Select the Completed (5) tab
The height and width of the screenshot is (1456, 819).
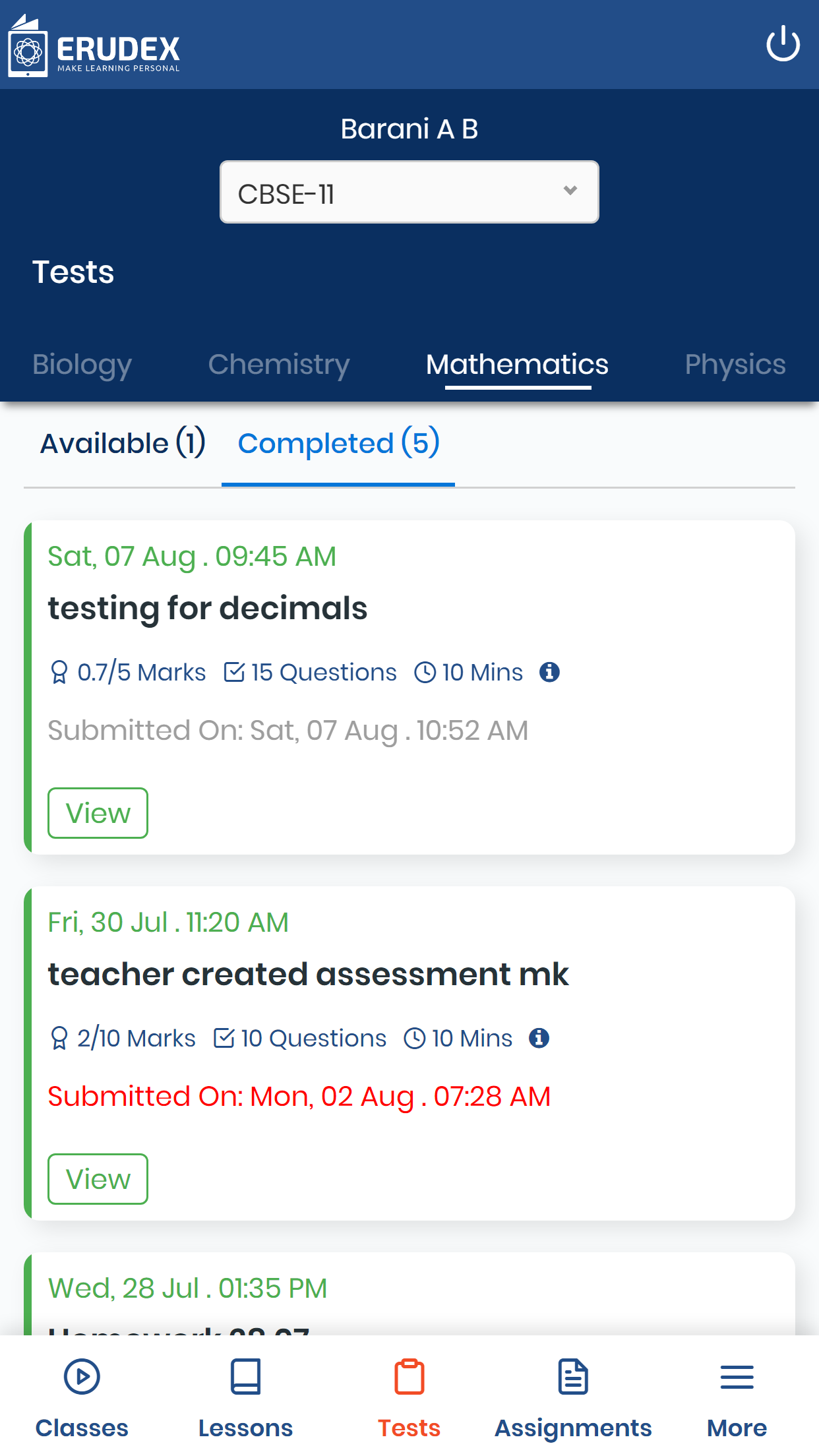338,443
